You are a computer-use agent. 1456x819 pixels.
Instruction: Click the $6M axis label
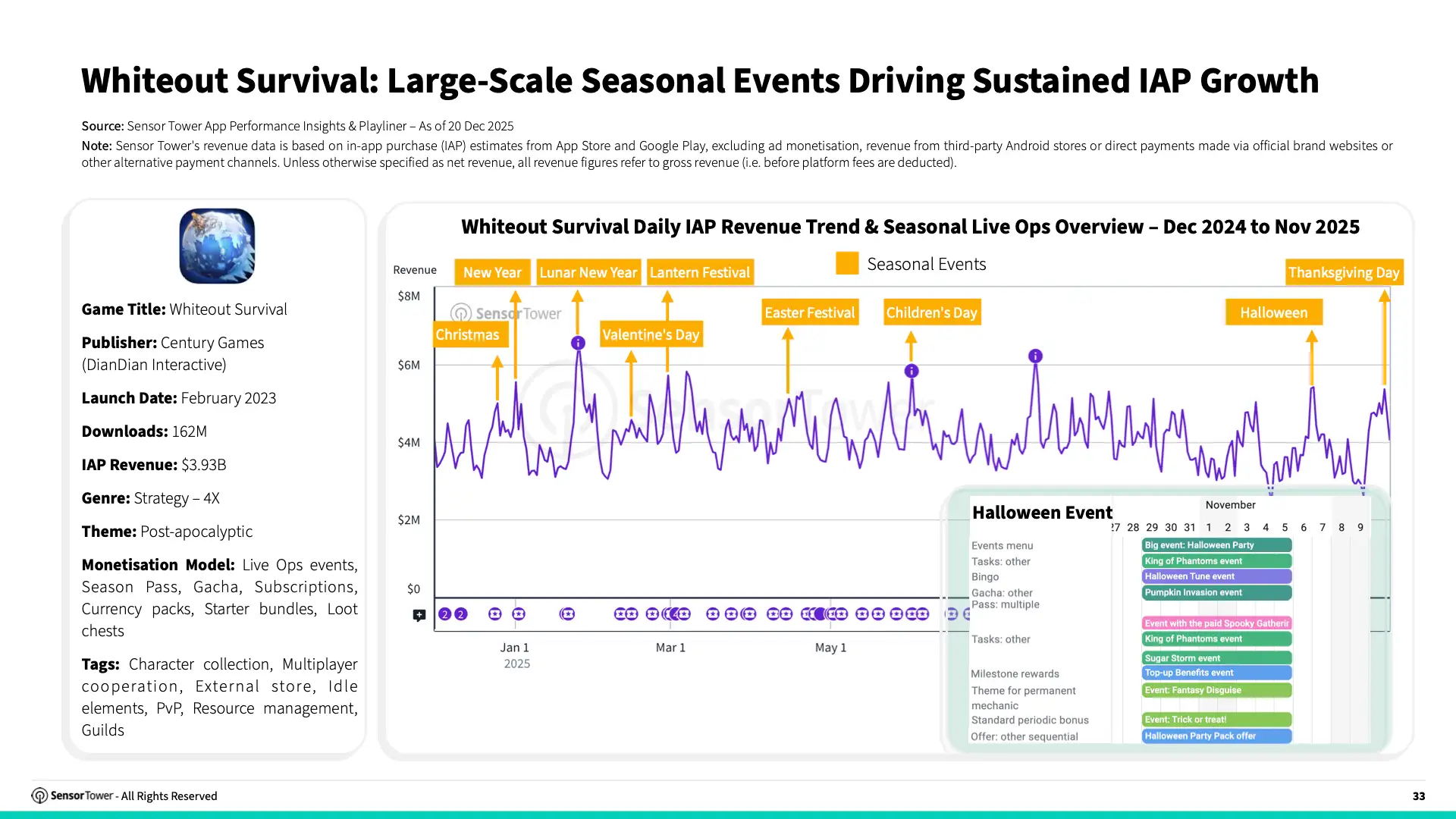[409, 365]
